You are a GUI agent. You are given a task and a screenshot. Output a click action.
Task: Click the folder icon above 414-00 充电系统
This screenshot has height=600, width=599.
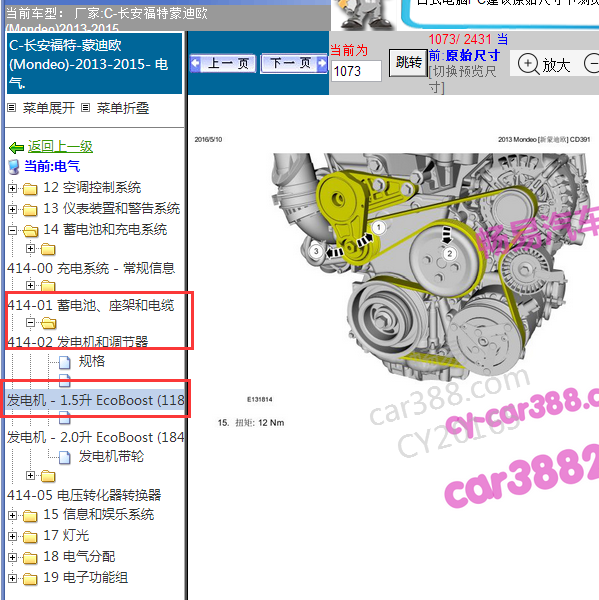48,249
